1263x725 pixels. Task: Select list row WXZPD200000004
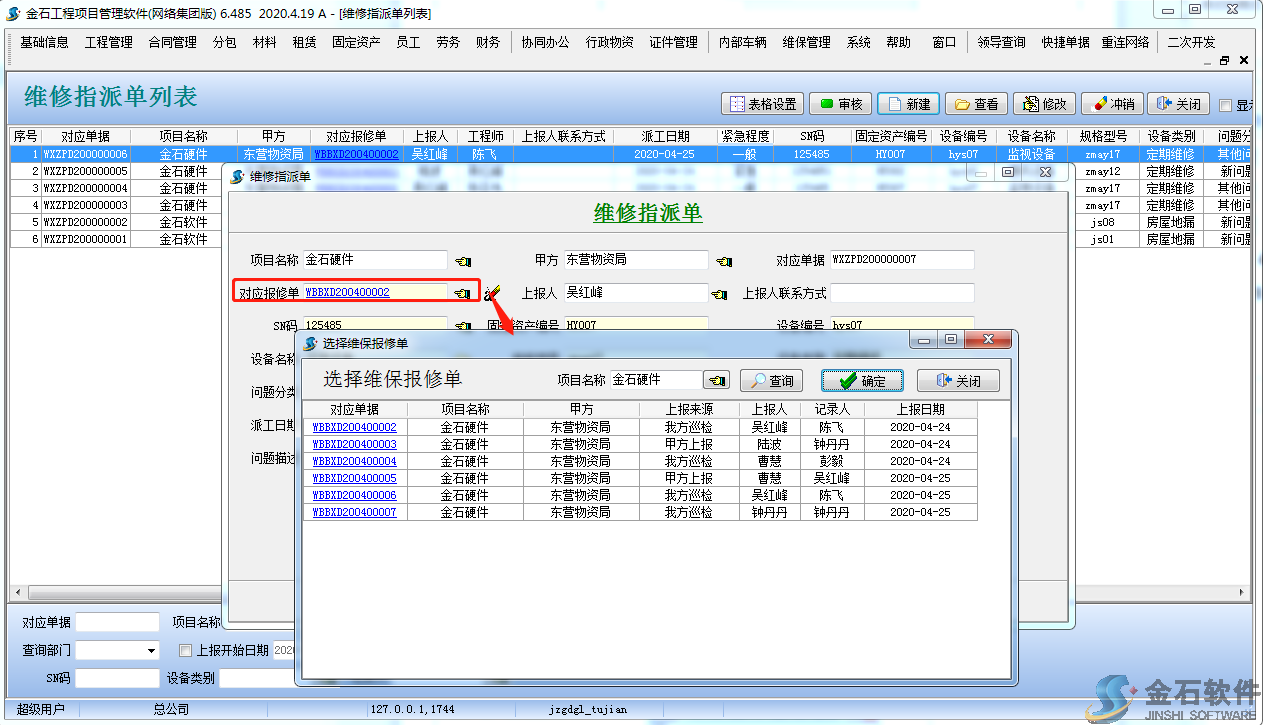coord(85,189)
